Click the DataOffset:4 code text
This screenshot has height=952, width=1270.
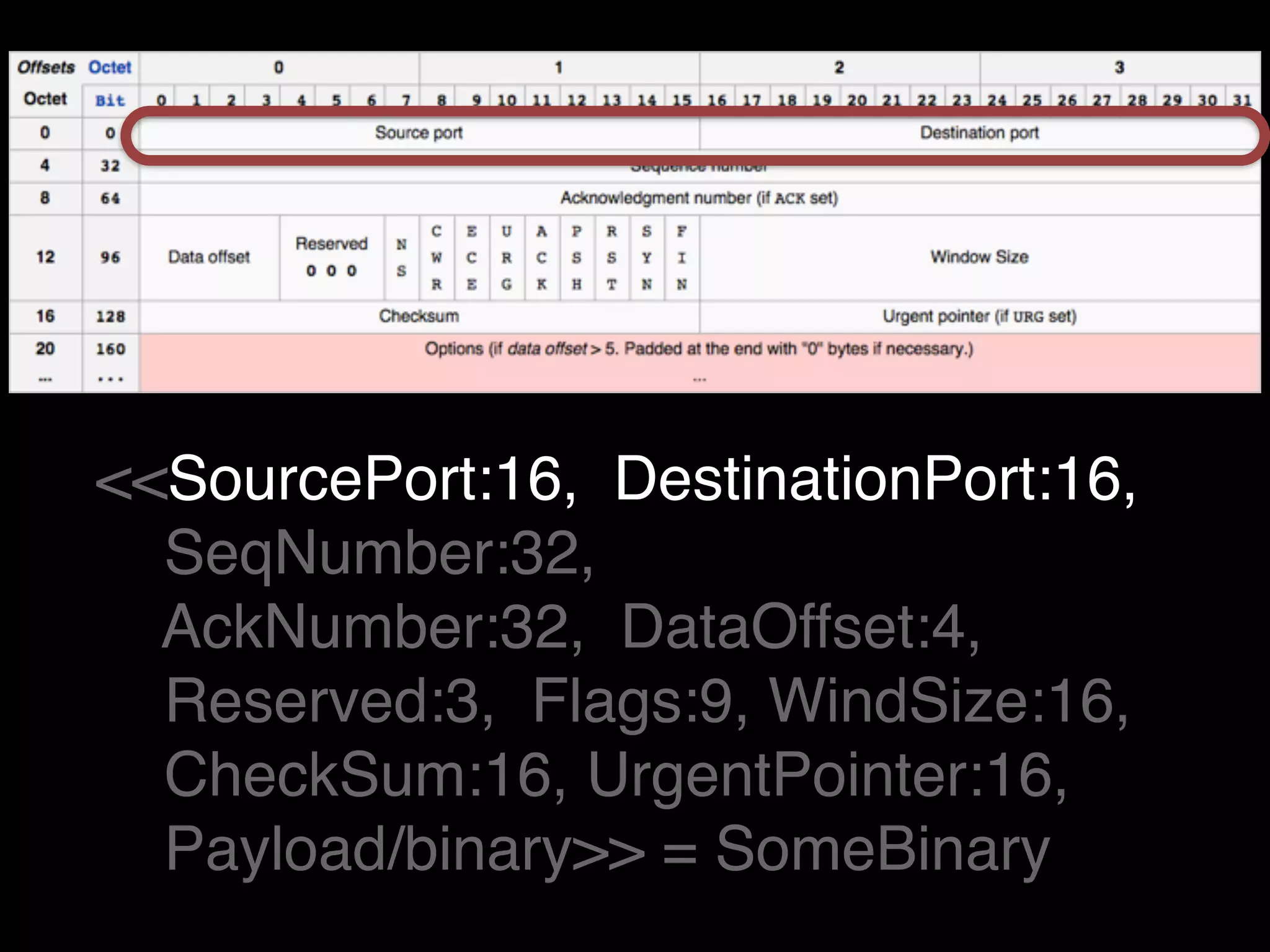[793, 627]
